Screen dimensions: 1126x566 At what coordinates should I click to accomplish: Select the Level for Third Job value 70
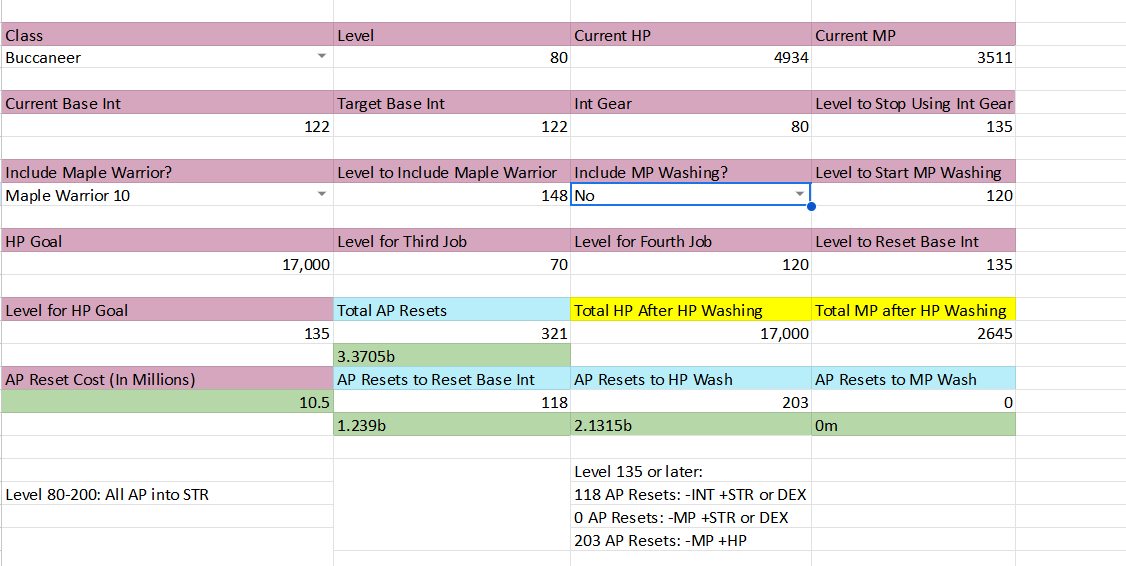(x=452, y=265)
